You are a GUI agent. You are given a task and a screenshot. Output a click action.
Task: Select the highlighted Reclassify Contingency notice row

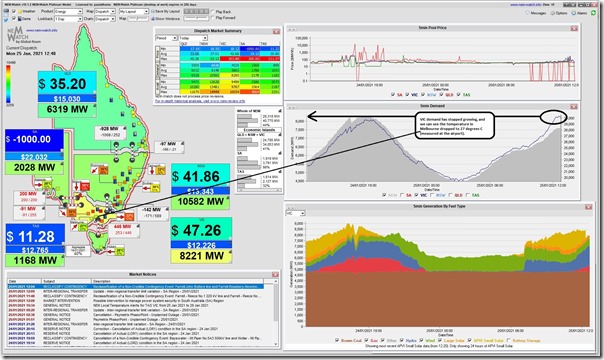136,287
